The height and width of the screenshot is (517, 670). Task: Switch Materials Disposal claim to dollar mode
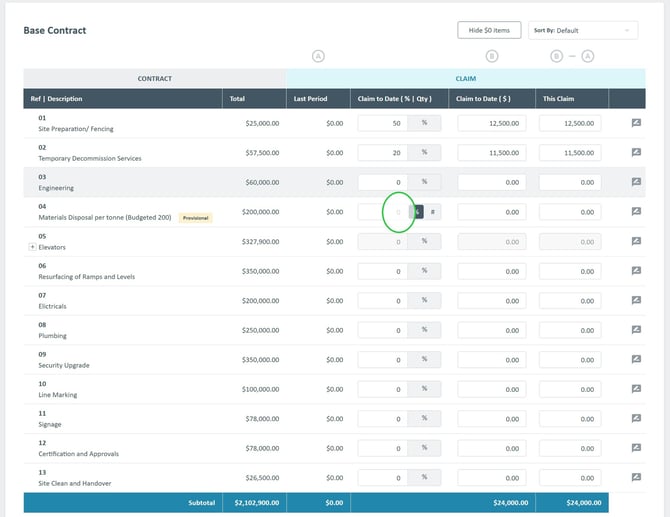coord(419,212)
